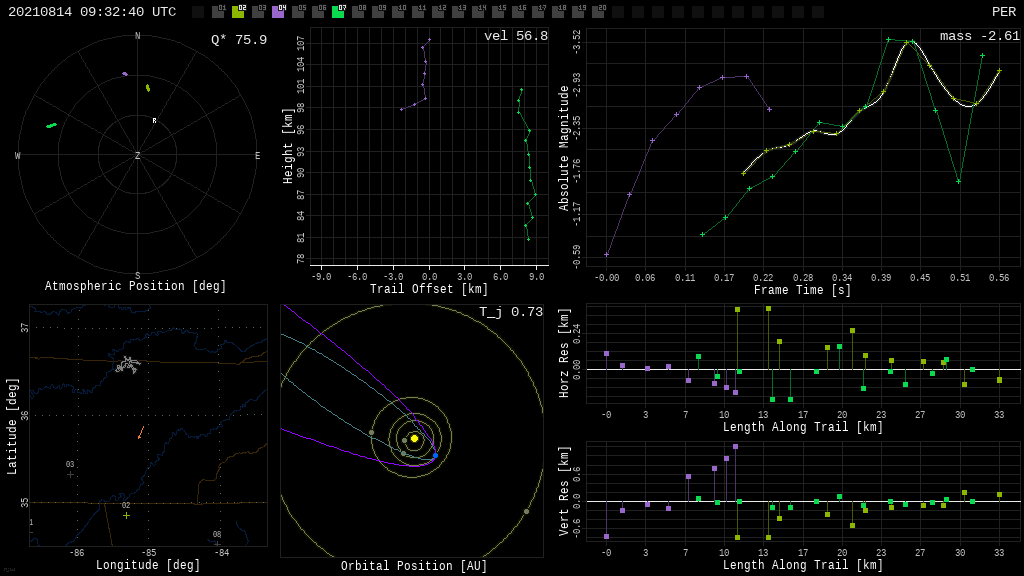
Task: Click the yellow Sun in orbital plot
Action: pos(414,438)
